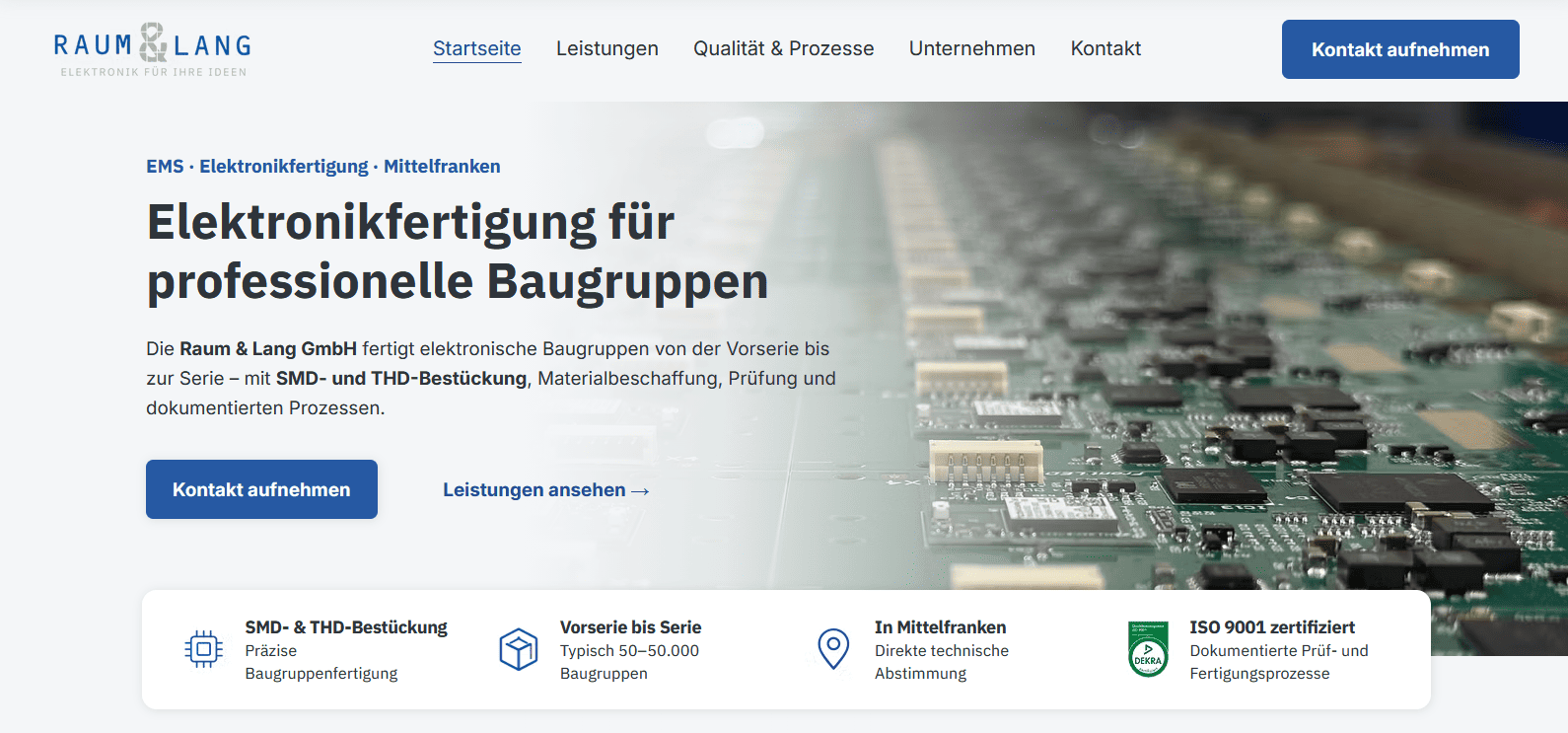Click the chip icon for SMD-Bestückung
The height and width of the screenshot is (733, 1568).
click(203, 649)
